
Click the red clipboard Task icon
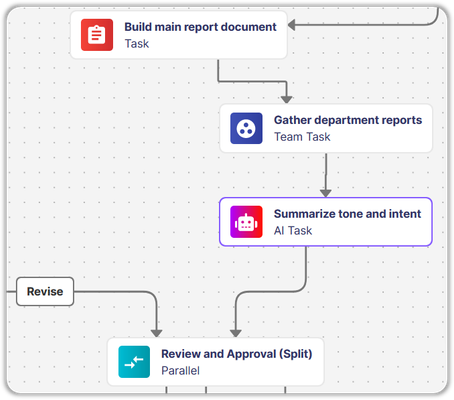coord(97,35)
